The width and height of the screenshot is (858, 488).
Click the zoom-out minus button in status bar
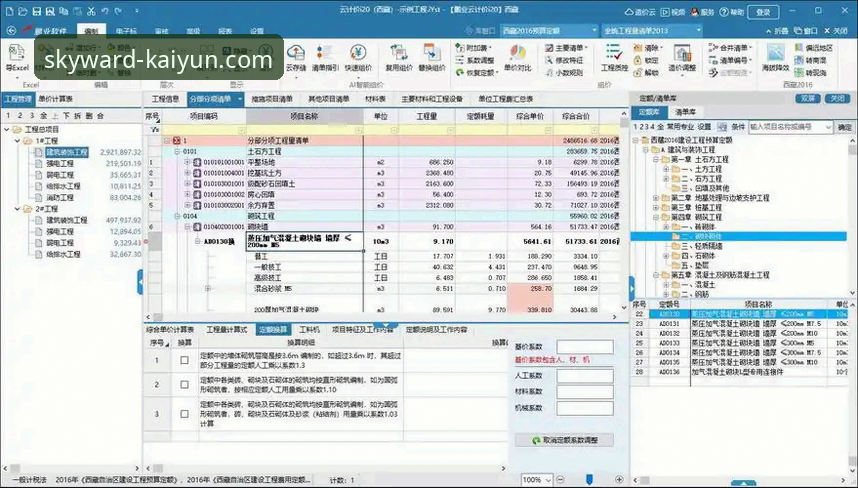click(x=560, y=480)
